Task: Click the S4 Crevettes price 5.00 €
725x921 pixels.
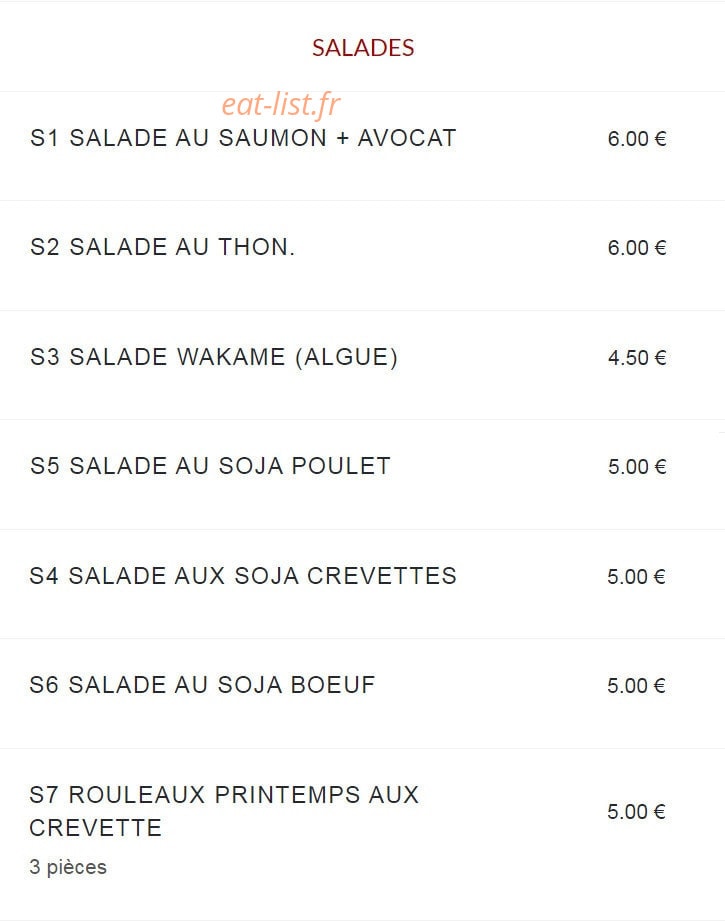Action: 636,577
